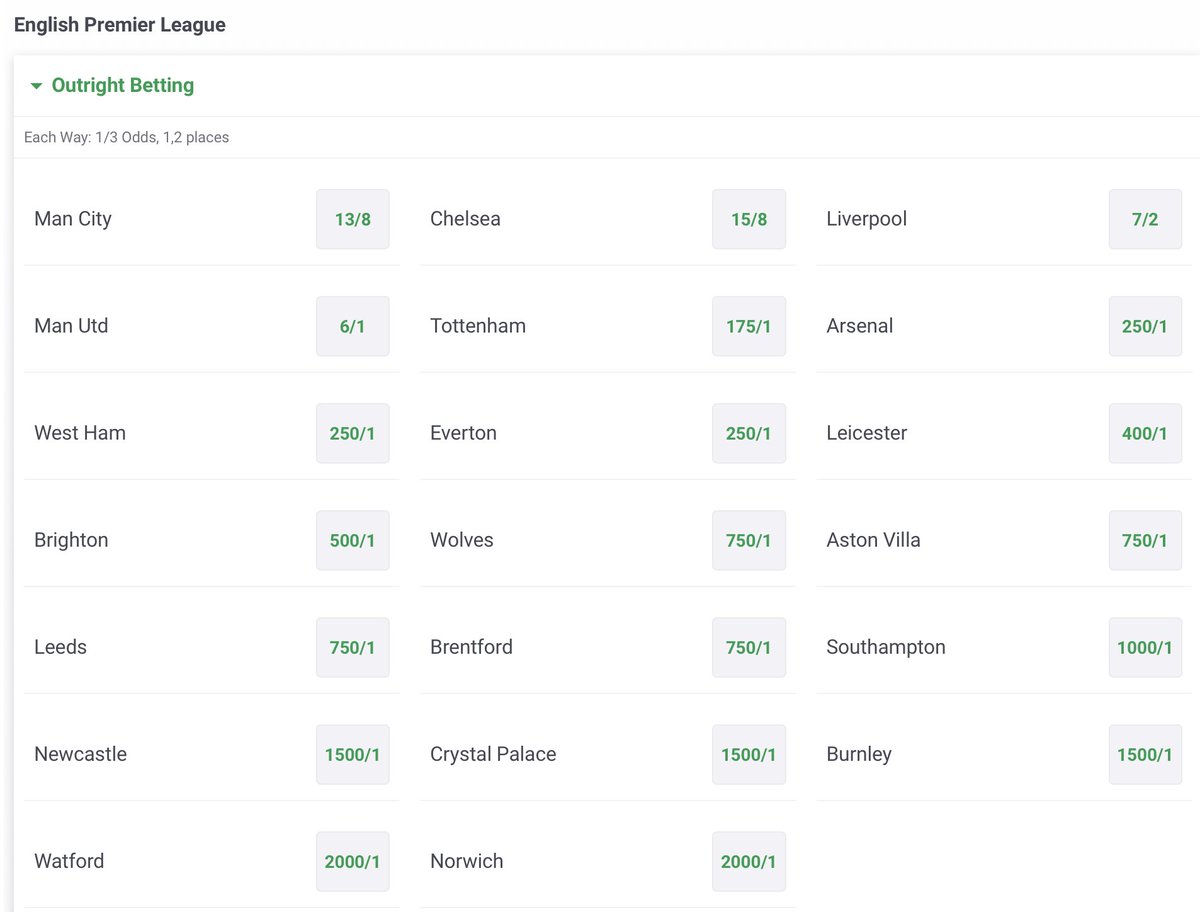Select Newcastle 1500/1 odds
This screenshot has height=912, width=1200.
click(352, 754)
